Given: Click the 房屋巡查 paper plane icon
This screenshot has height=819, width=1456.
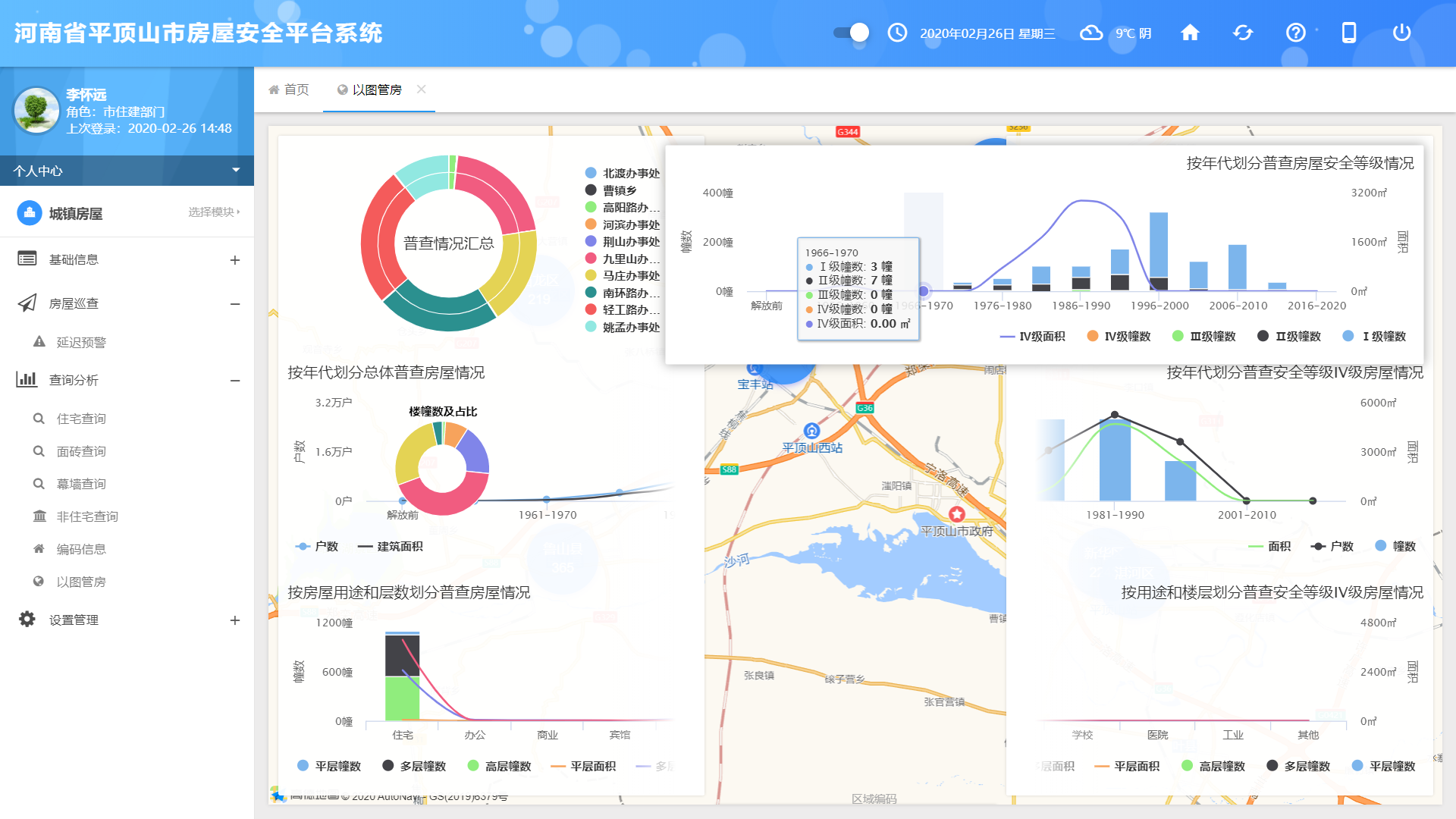Looking at the screenshot, I should (x=27, y=303).
